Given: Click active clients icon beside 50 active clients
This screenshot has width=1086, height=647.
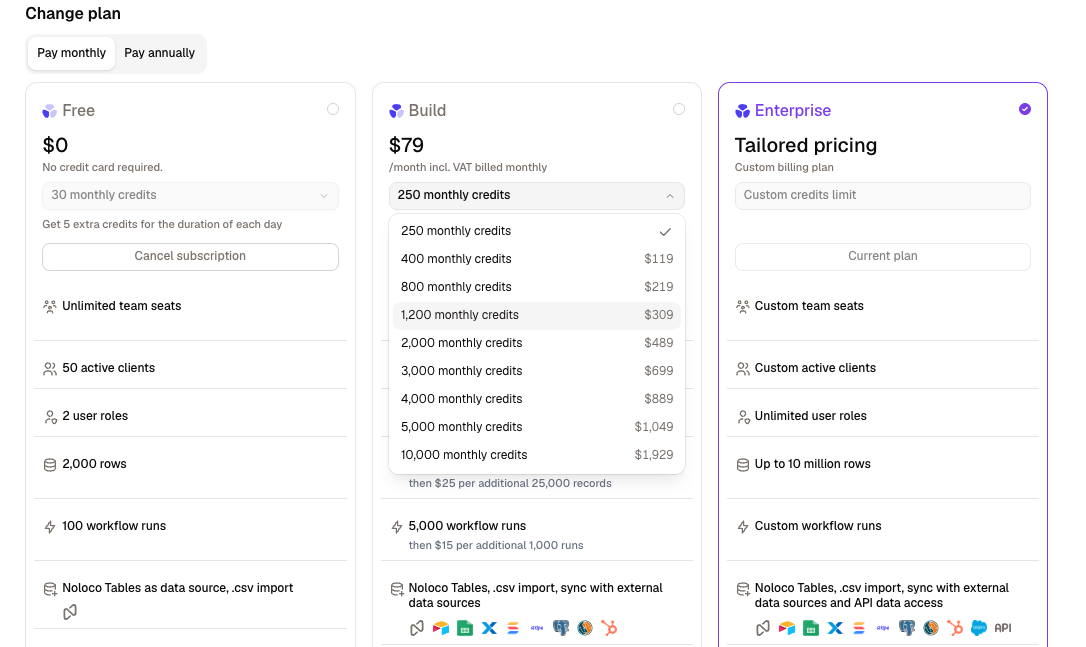Looking at the screenshot, I should click(50, 369).
